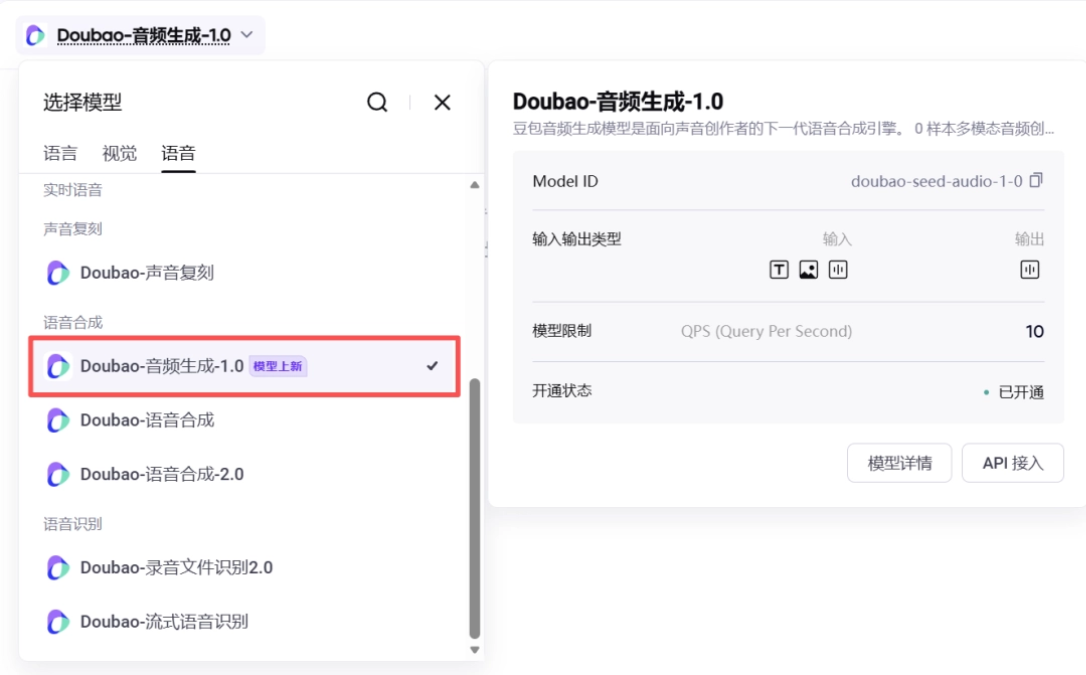
Task: Click the audio output type icon
Action: [x=1030, y=270]
